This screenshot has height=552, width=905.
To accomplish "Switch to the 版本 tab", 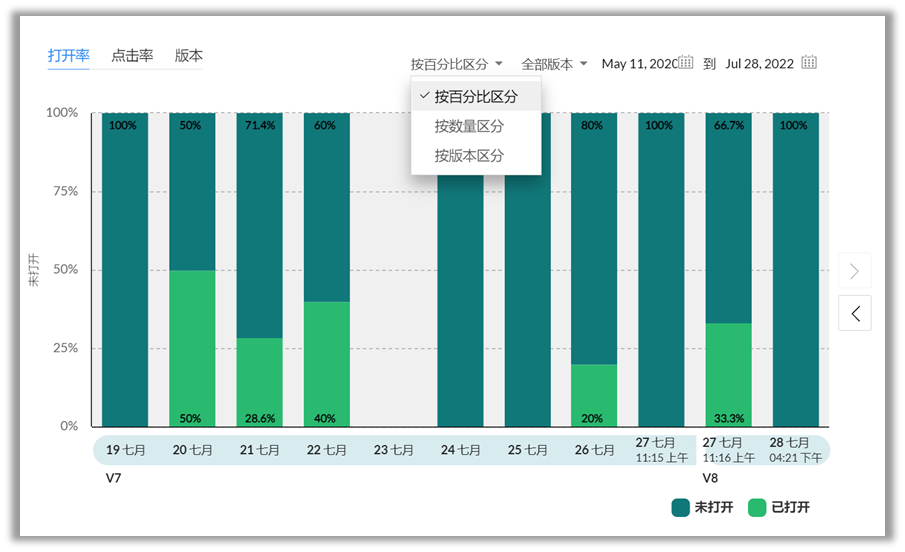I will coord(188,56).
